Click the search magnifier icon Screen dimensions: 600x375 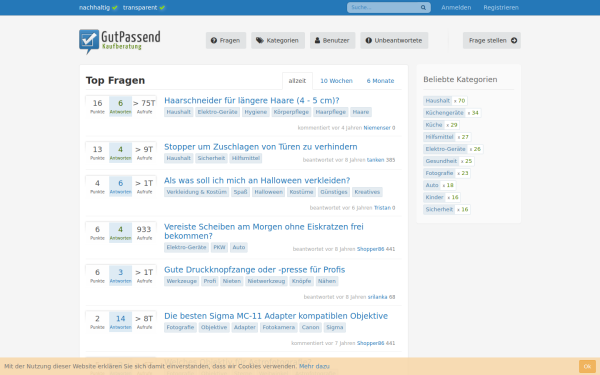423,8
